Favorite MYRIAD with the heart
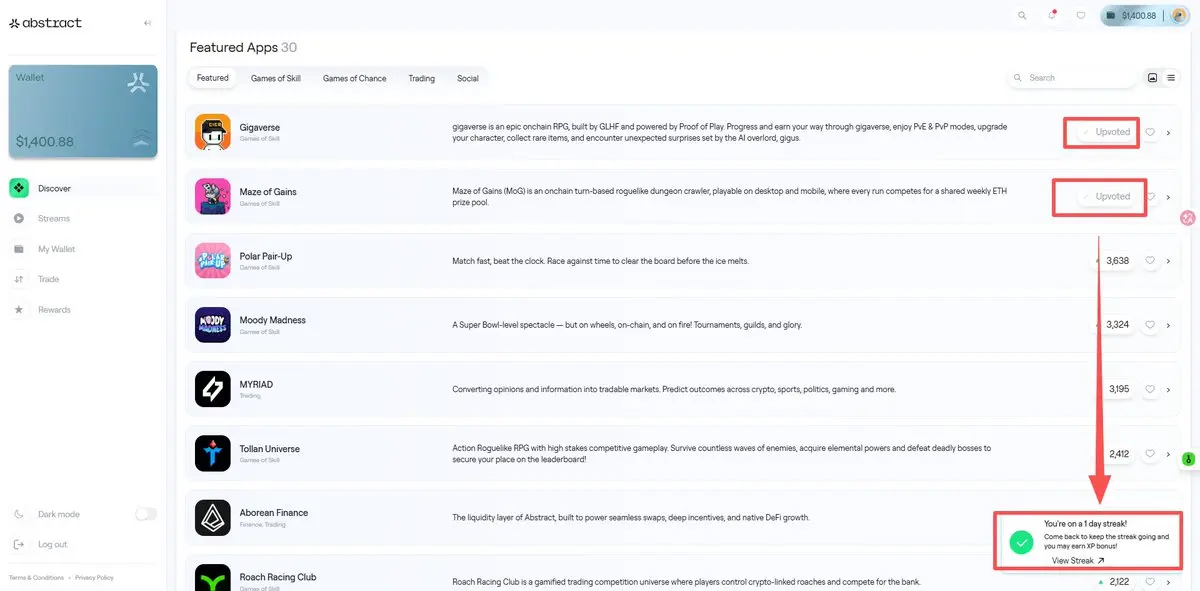The height and width of the screenshot is (591, 1200). 1150,389
